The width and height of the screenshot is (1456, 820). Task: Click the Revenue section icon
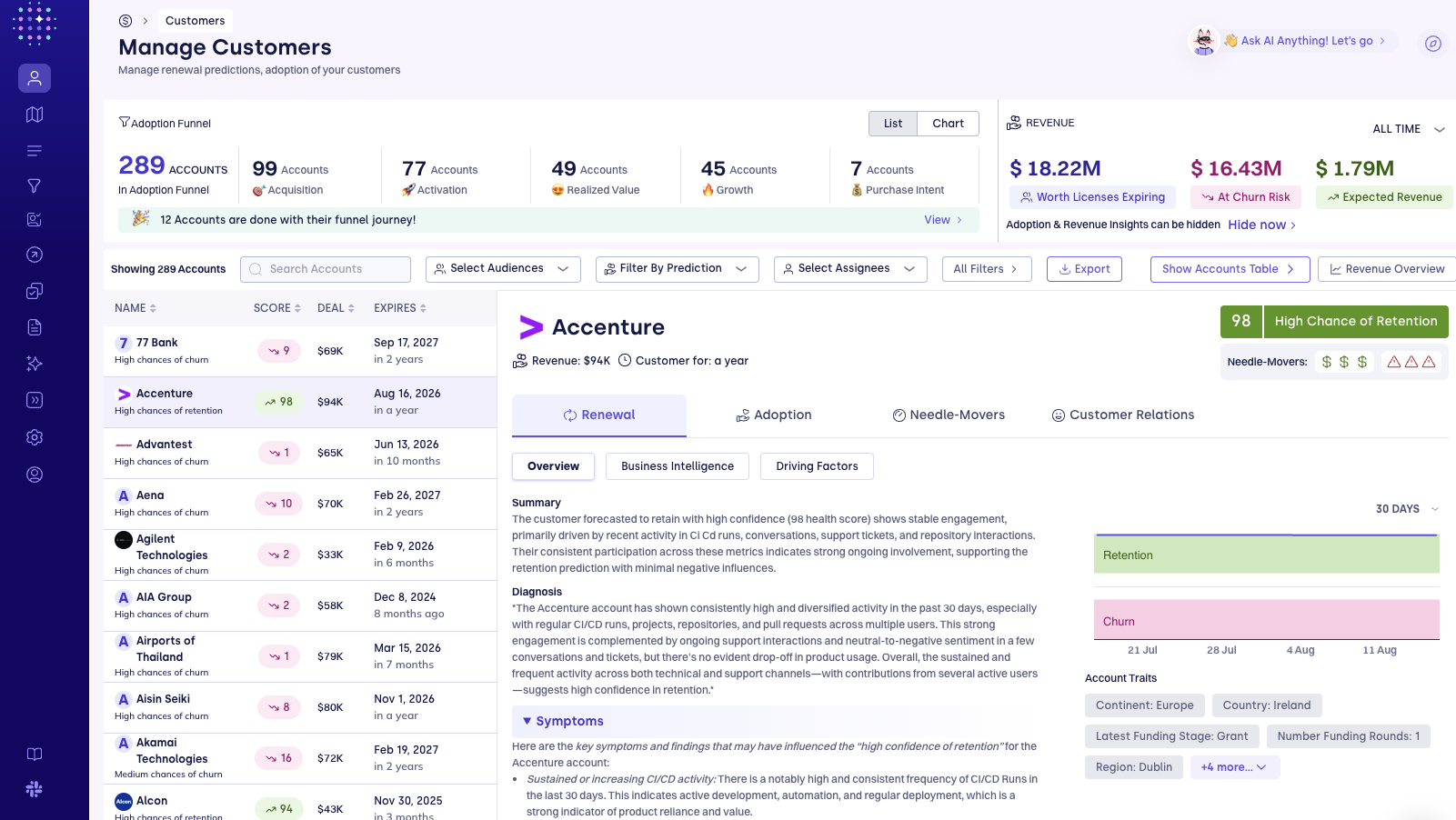point(1014,123)
